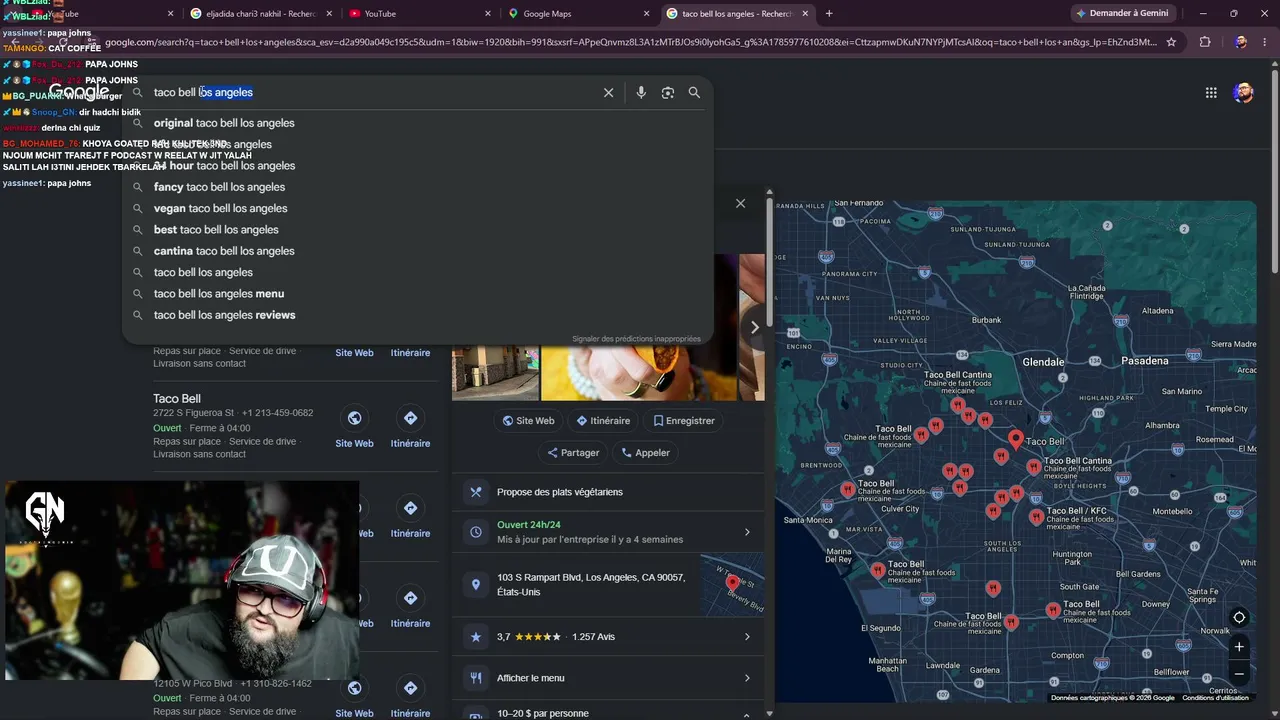Show the next photo with the arrow
This screenshot has height=720, width=1280.
click(x=754, y=327)
